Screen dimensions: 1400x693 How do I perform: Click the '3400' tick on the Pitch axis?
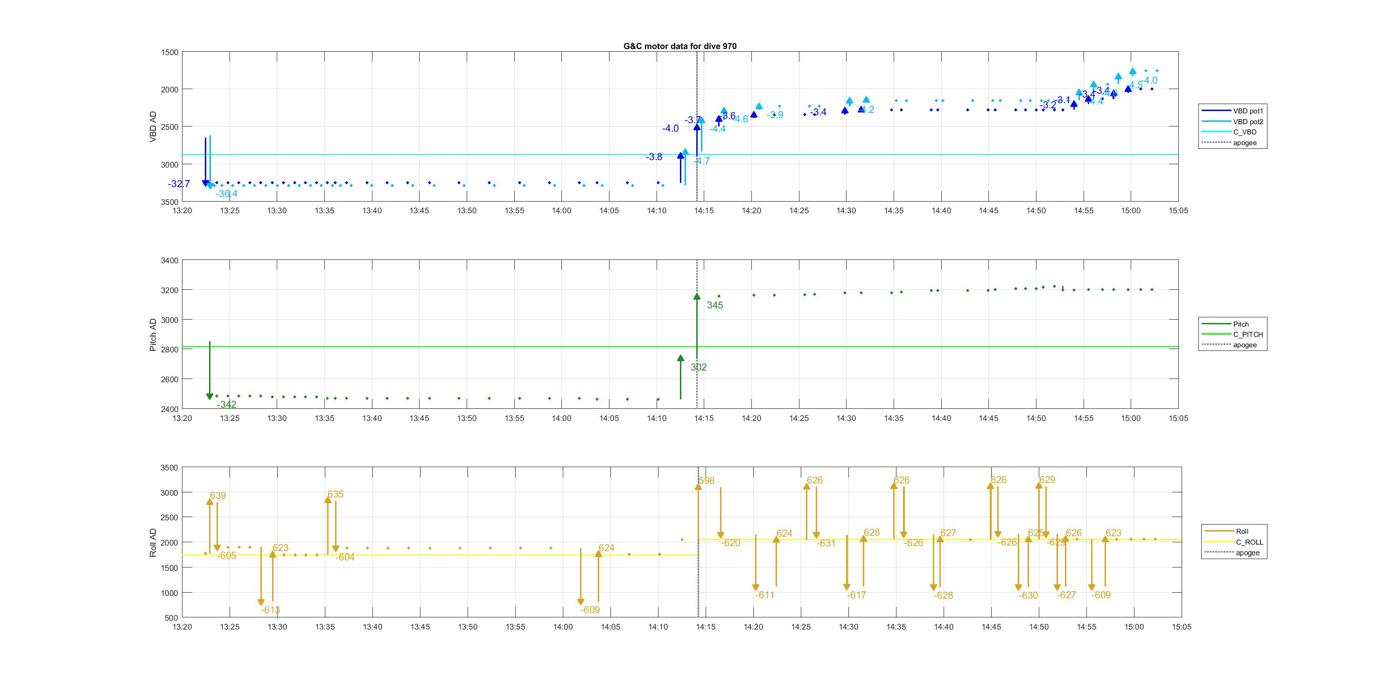170,261
